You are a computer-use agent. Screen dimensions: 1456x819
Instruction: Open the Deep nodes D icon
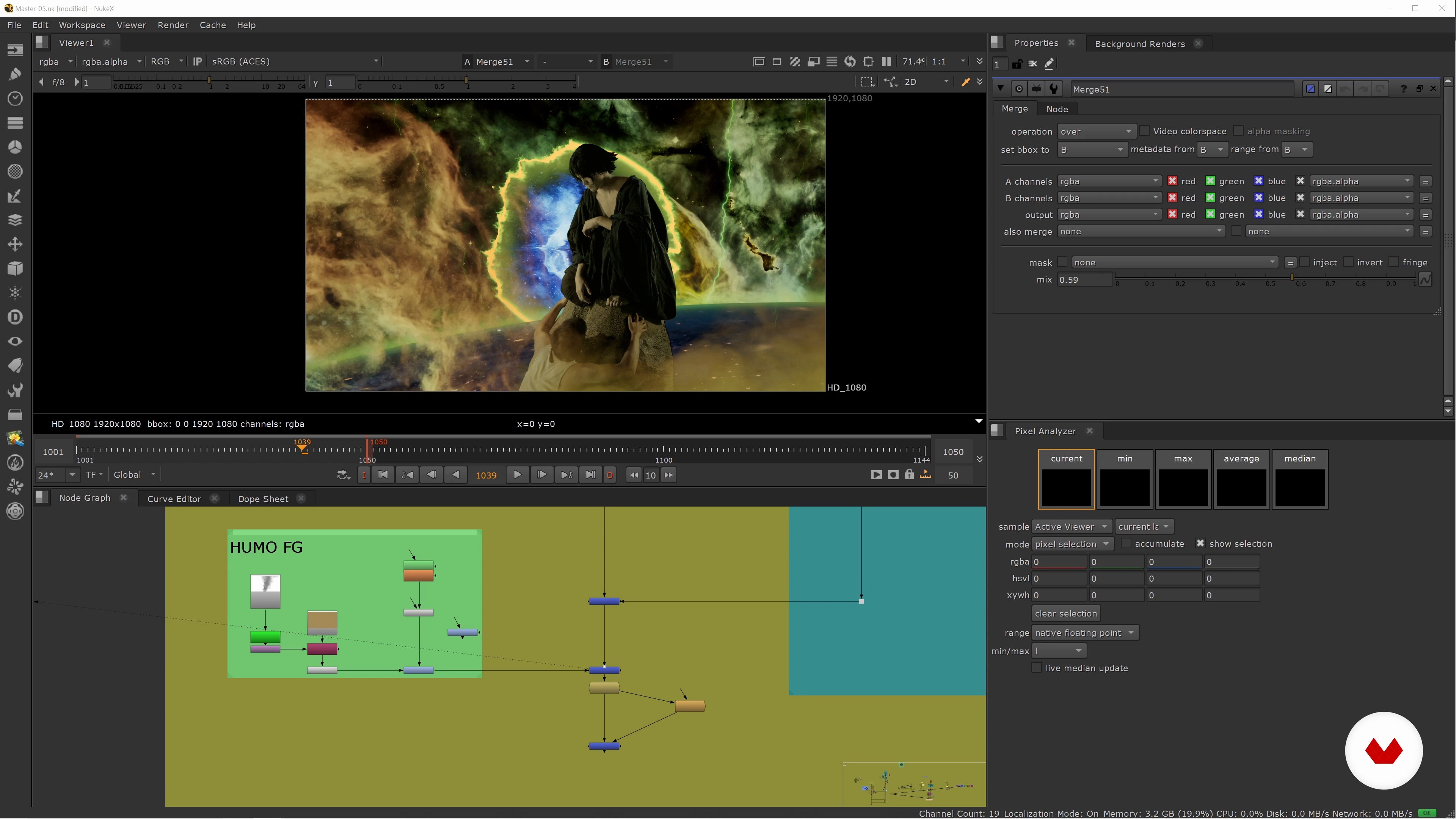(x=15, y=317)
